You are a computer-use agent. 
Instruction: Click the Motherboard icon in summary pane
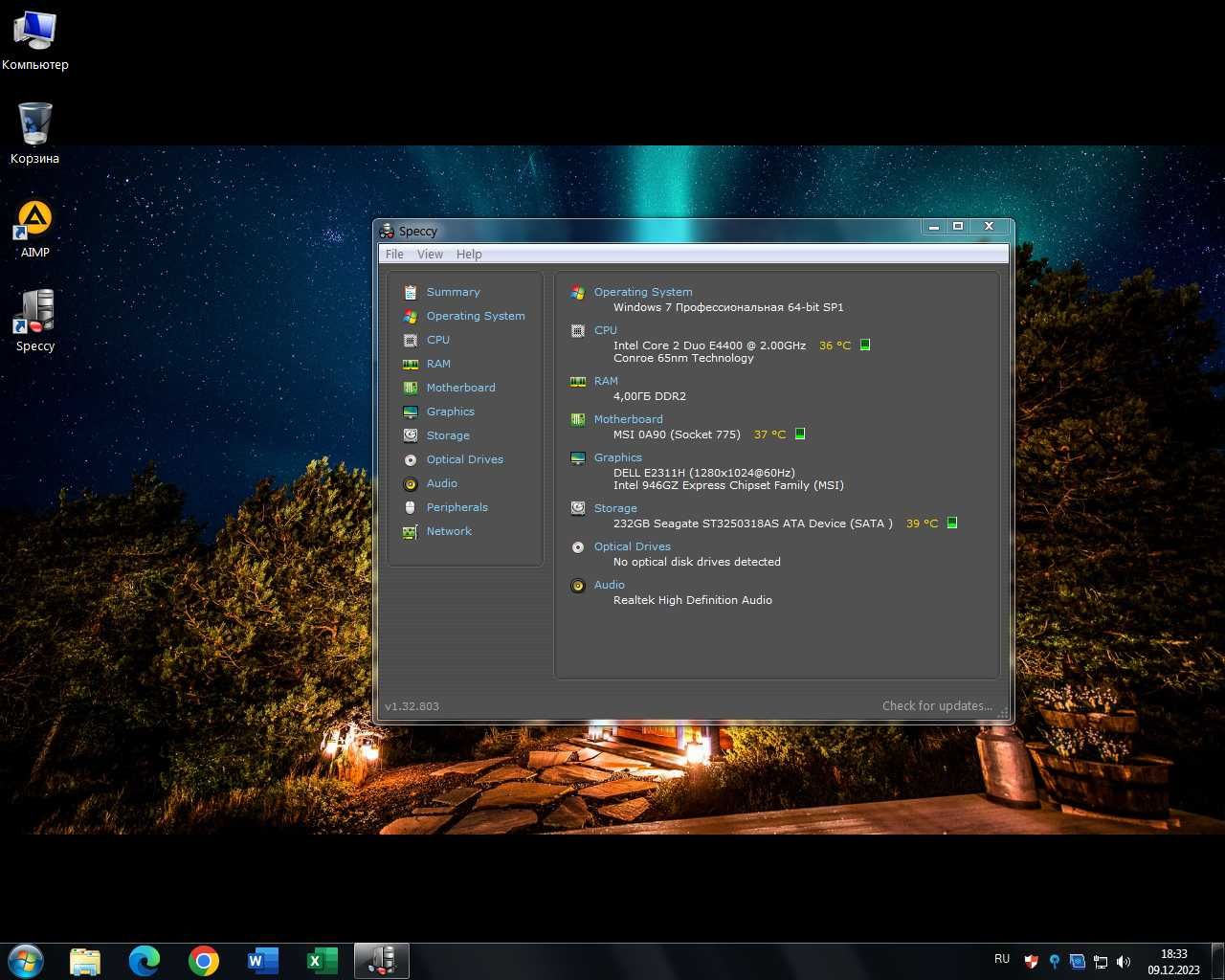pyautogui.click(x=578, y=419)
